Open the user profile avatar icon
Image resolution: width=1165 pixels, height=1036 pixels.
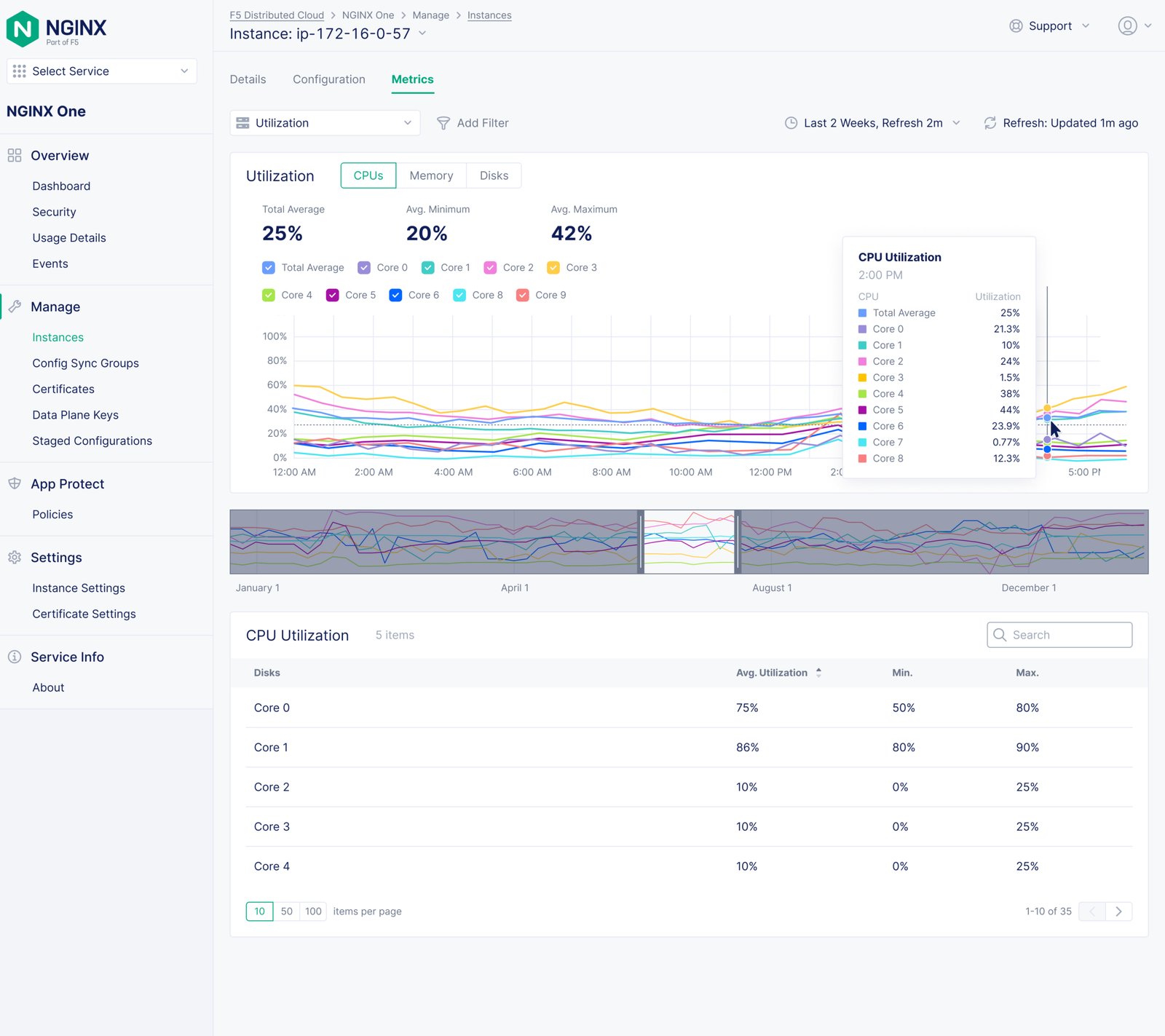1127,26
